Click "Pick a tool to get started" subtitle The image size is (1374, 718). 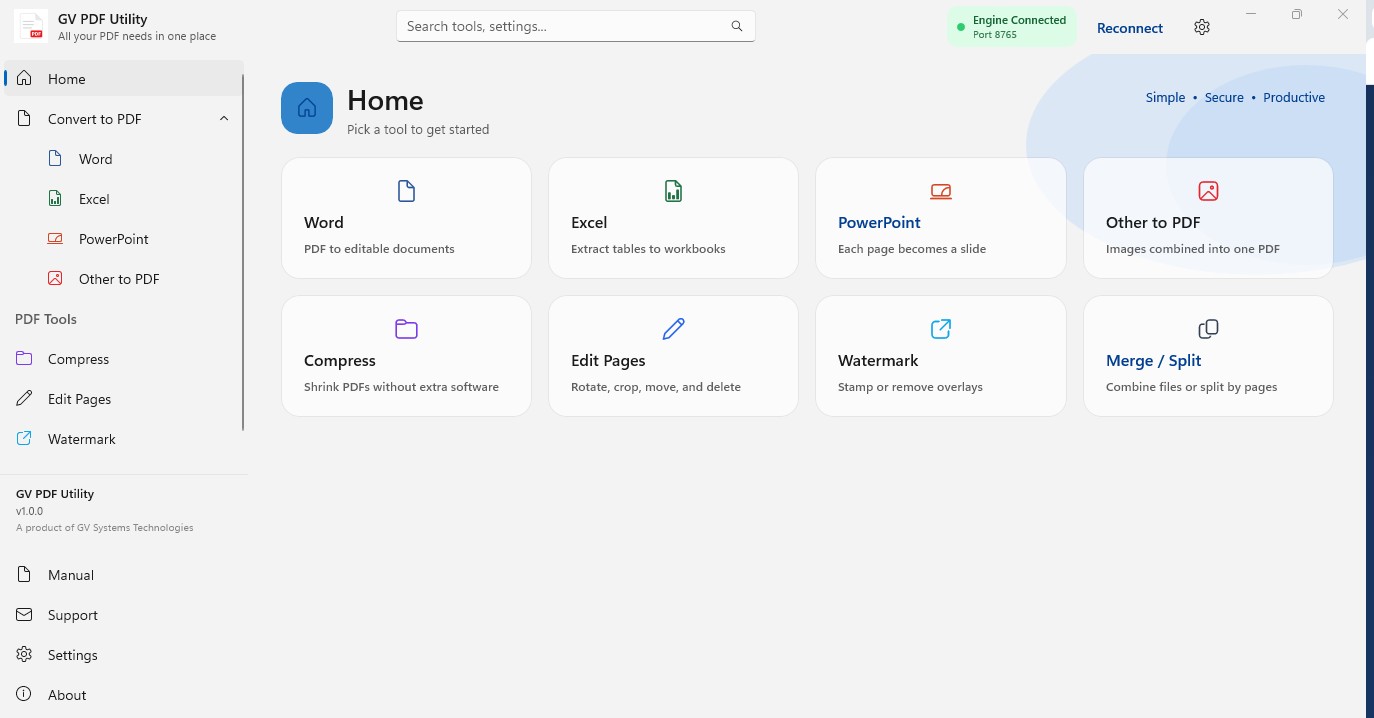click(x=418, y=129)
